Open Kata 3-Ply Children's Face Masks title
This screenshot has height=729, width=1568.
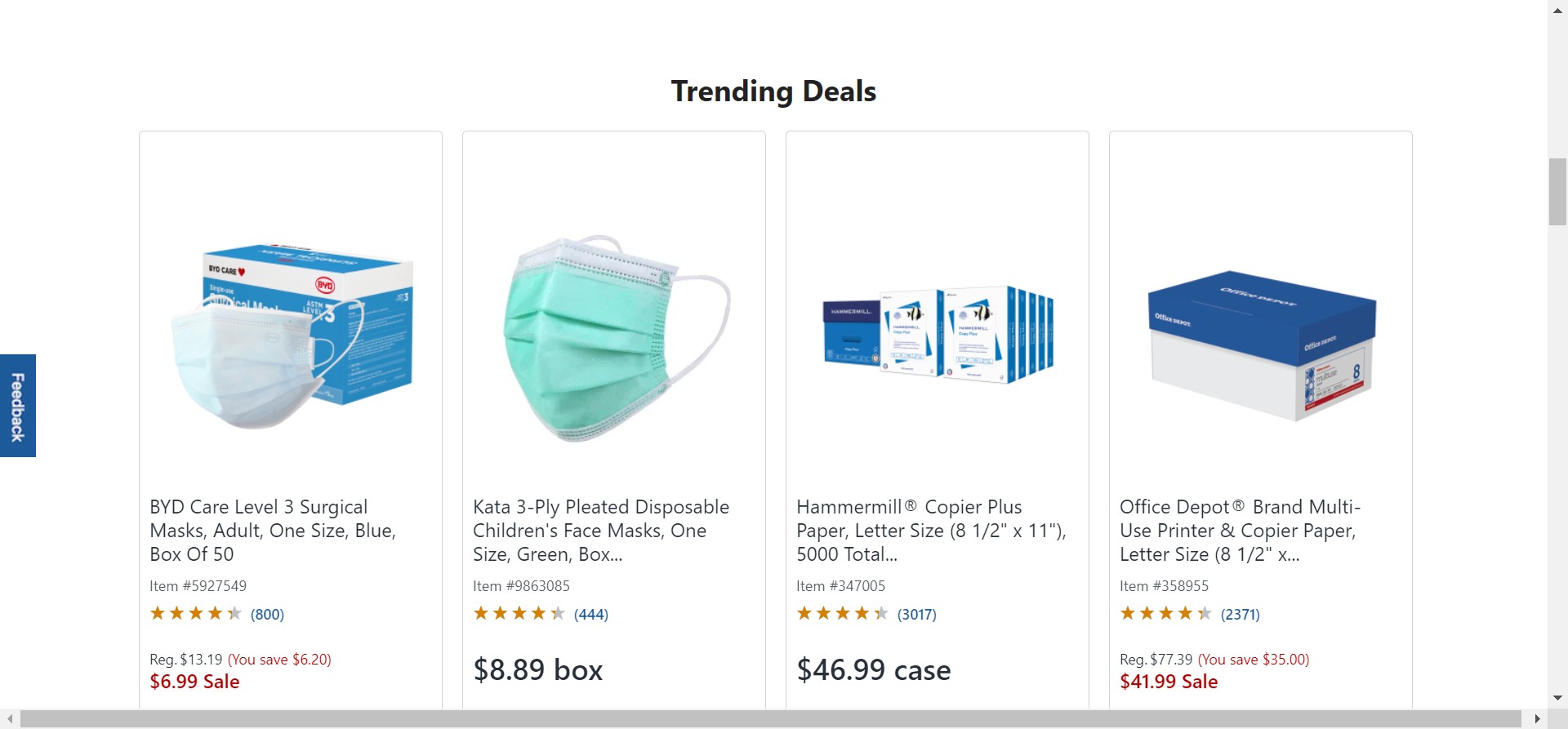click(600, 531)
